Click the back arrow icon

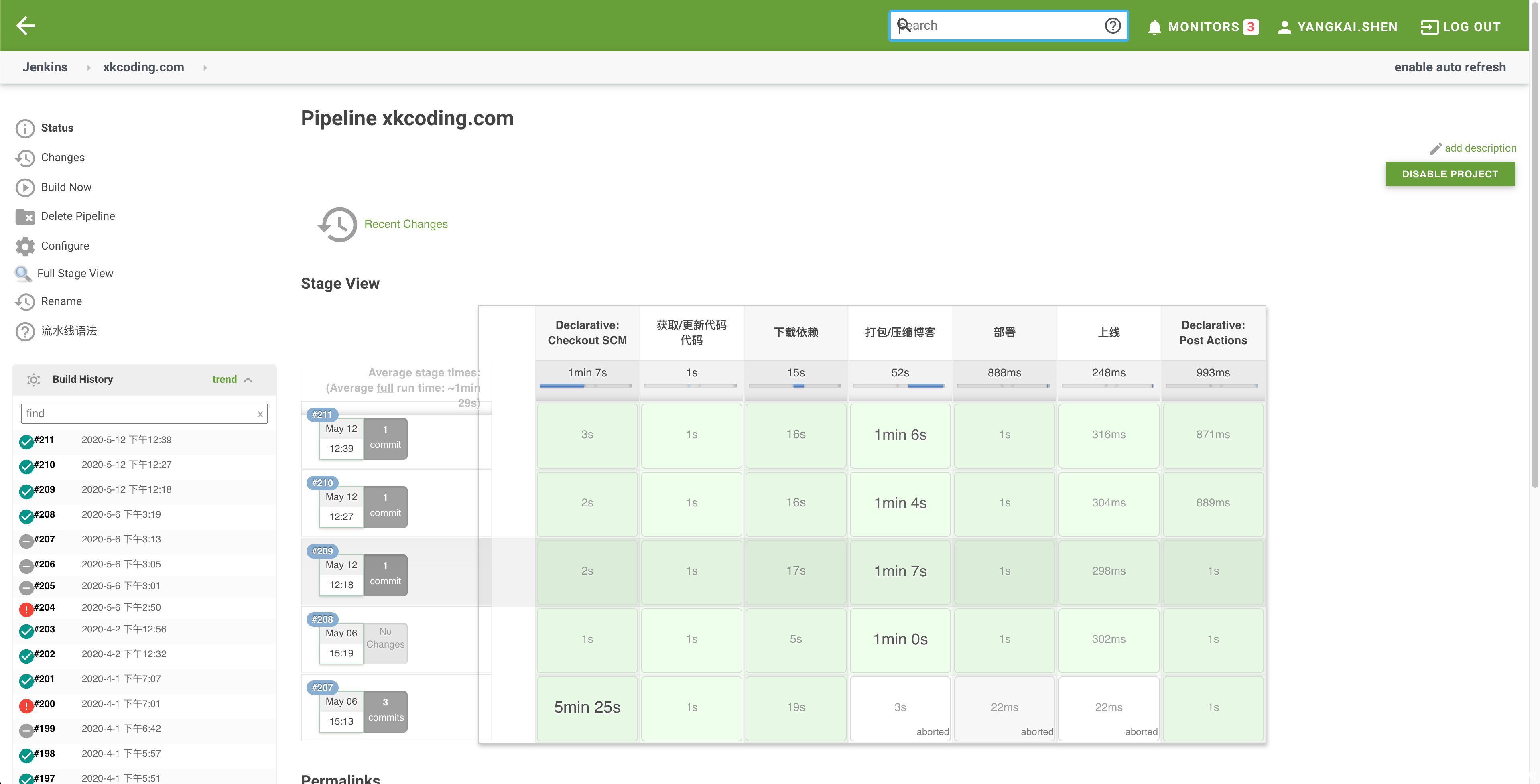tap(26, 26)
